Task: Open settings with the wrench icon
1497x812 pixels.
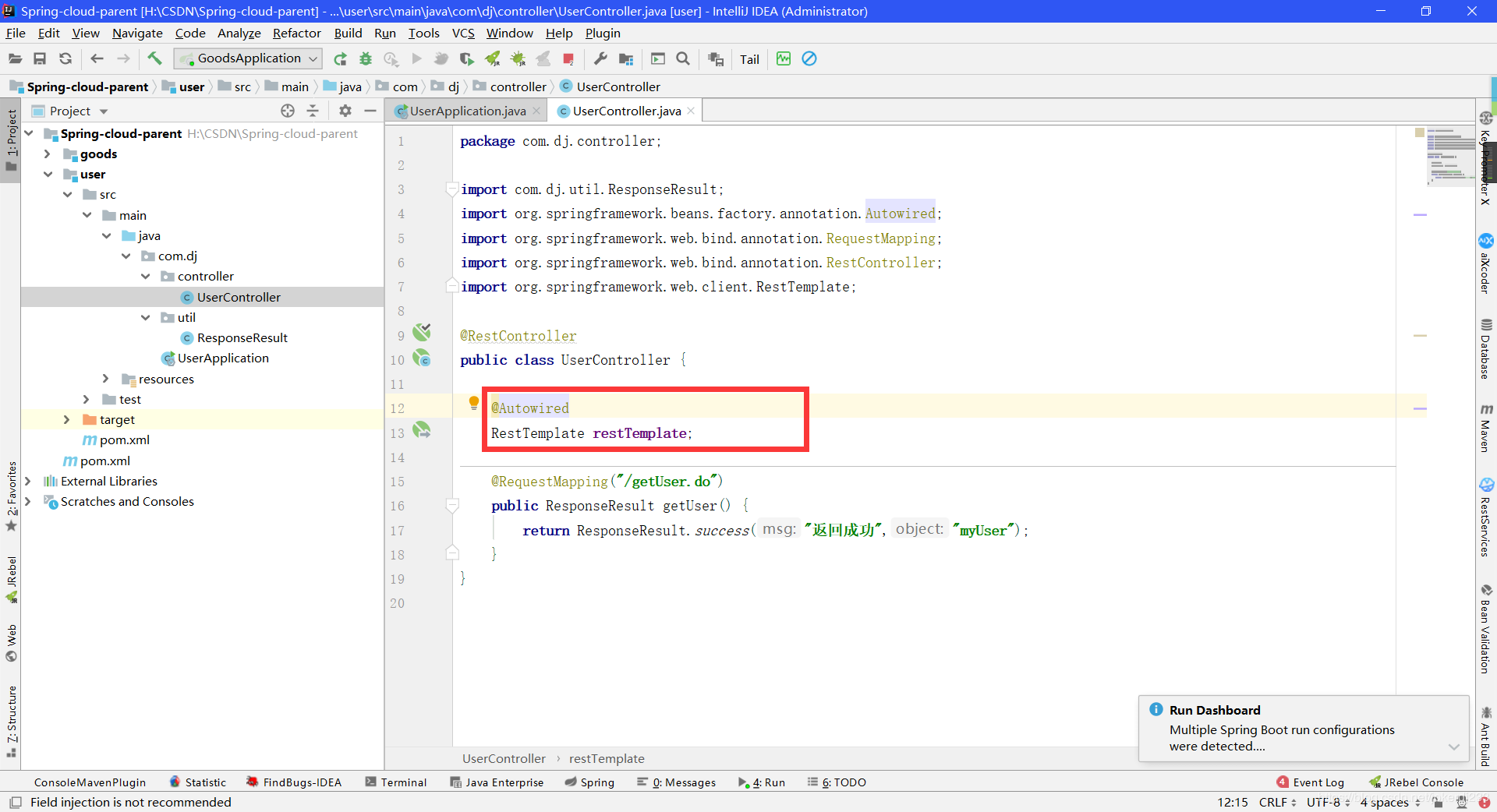Action: [x=600, y=59]
